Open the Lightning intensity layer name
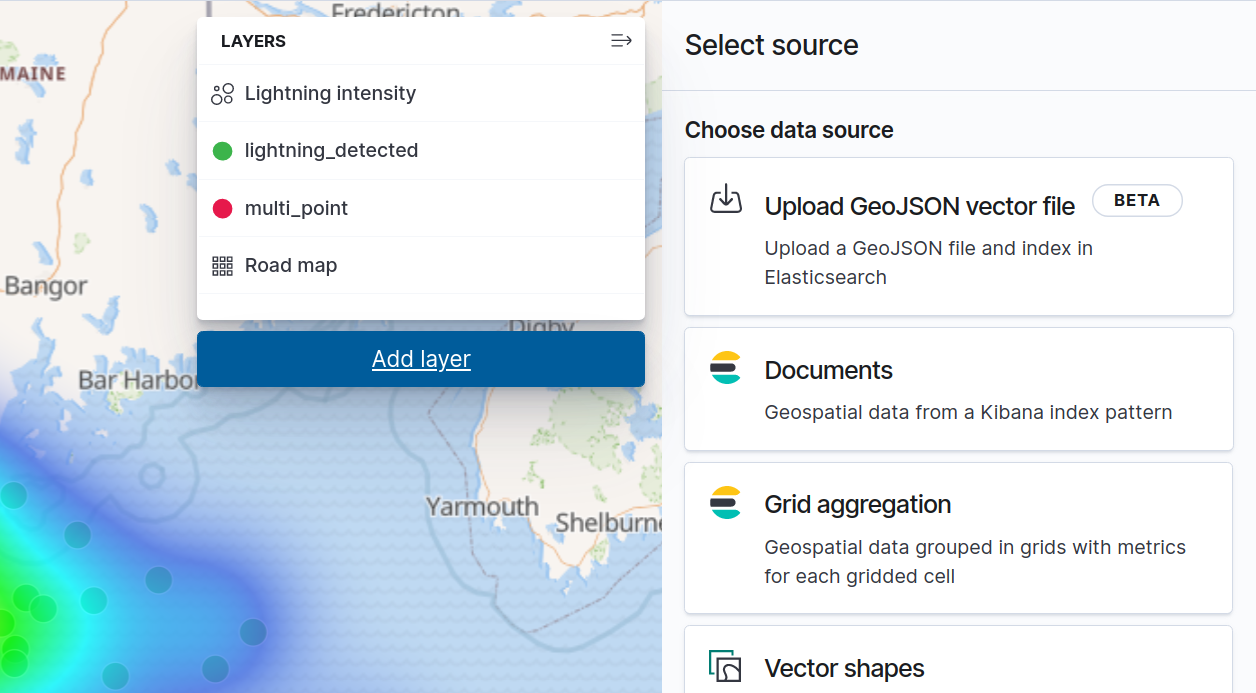This screenshot has height=693, width=1256. [x=330, y=94]
